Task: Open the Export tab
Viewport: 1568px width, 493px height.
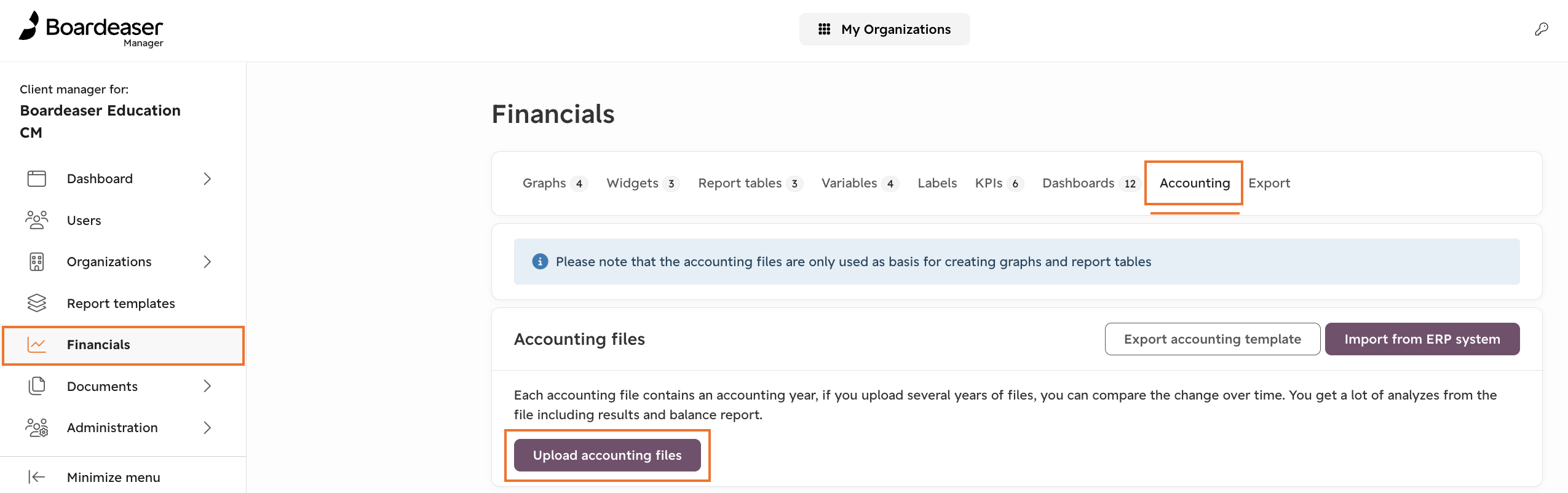Action: coord(1269,183)
